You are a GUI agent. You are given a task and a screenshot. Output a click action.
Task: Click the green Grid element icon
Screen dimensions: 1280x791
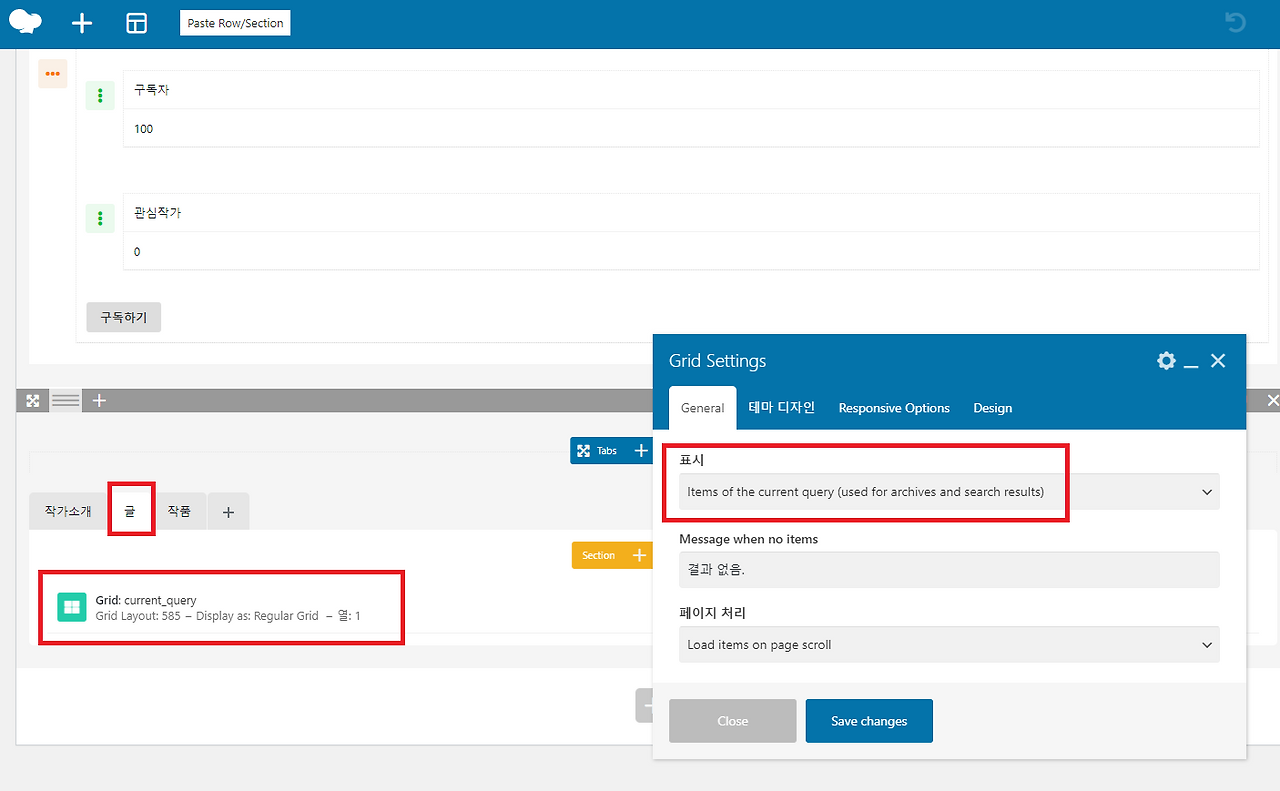coord(72,607)
